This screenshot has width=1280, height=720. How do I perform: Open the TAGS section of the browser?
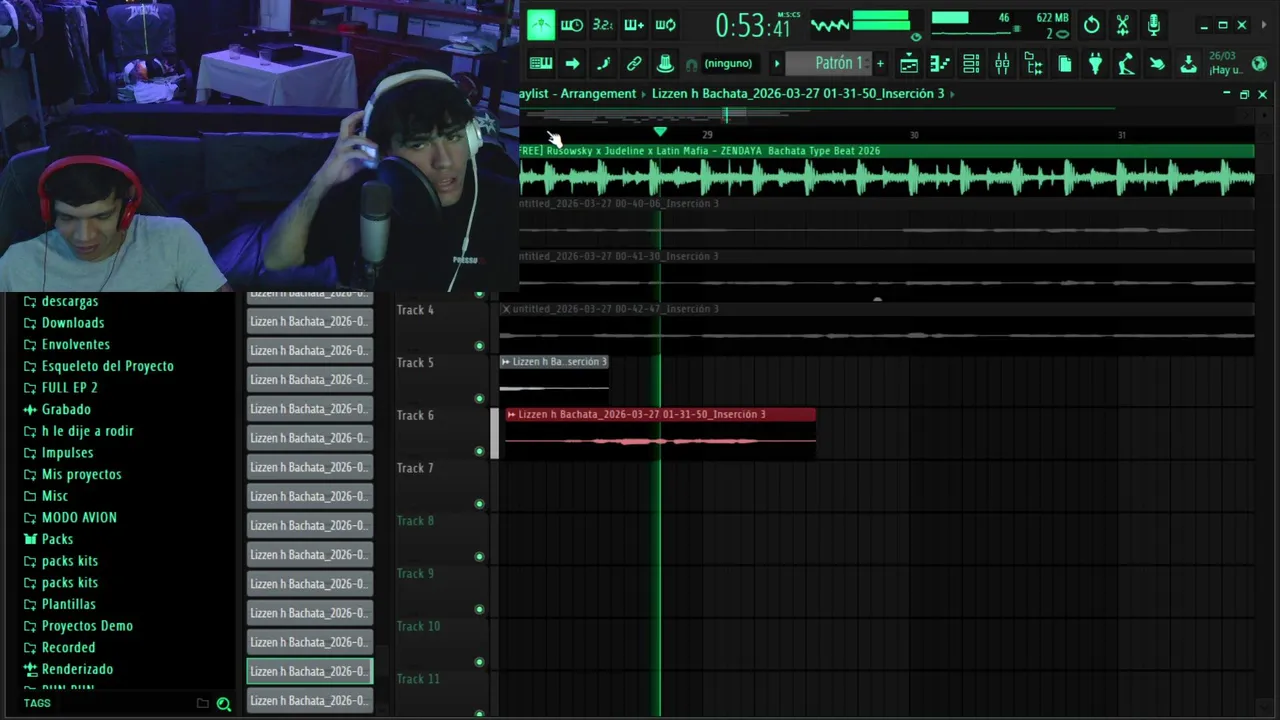pyautogui.click(x=37, y=703)
